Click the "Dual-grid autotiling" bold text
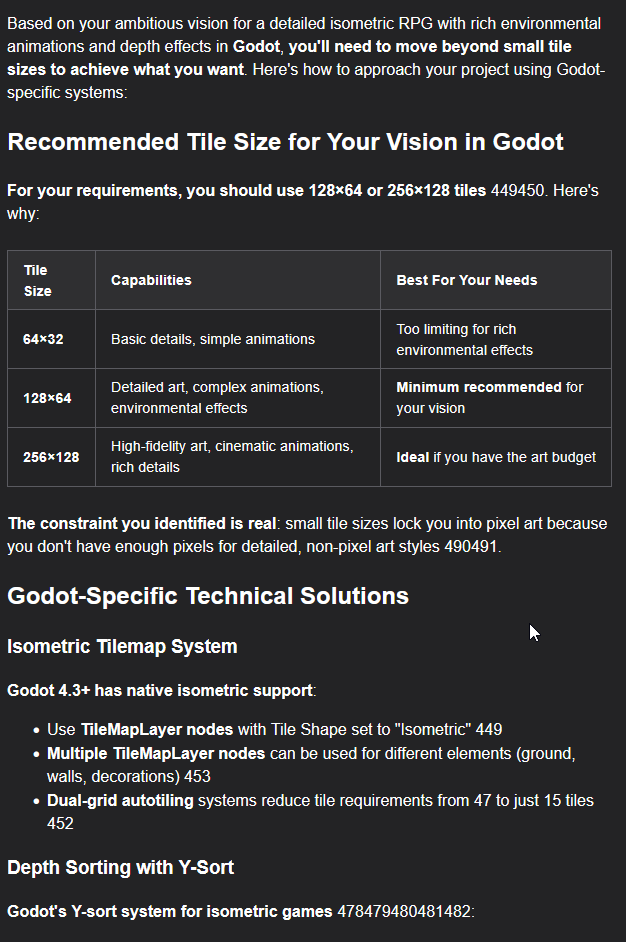 pos(120,801)
